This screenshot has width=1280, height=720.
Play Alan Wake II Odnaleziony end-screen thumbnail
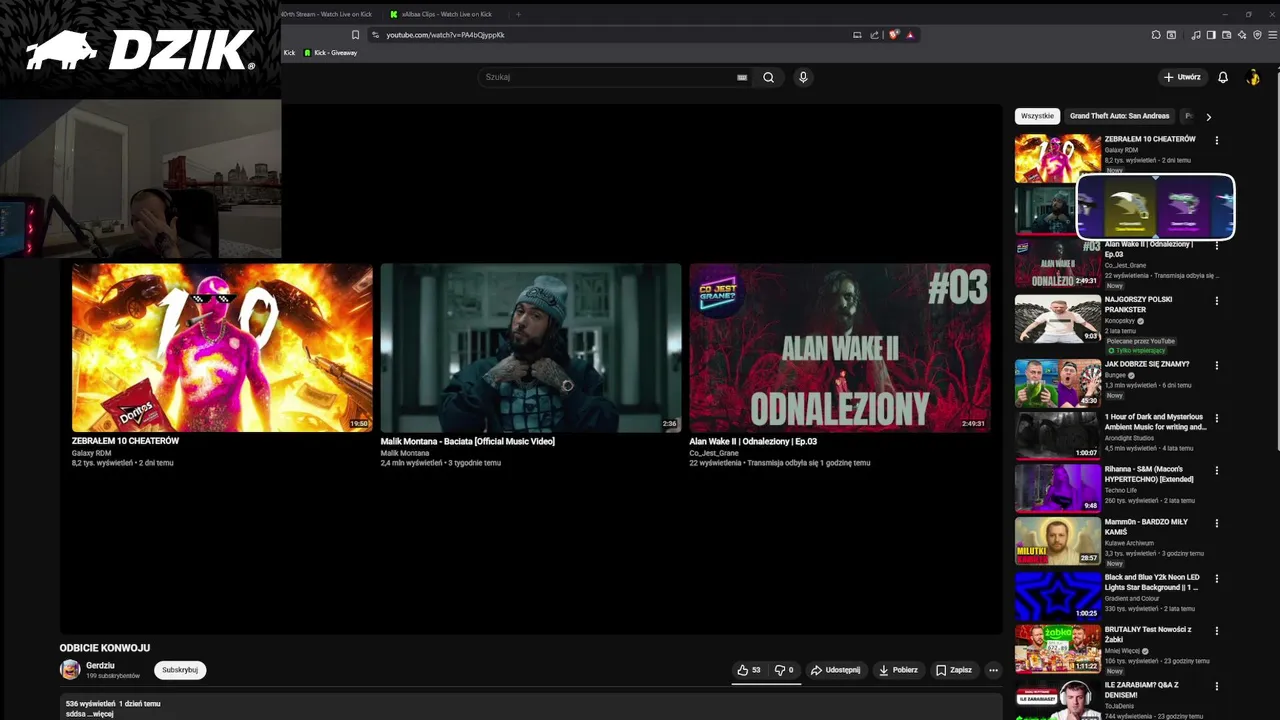click(x=840, y=348)
